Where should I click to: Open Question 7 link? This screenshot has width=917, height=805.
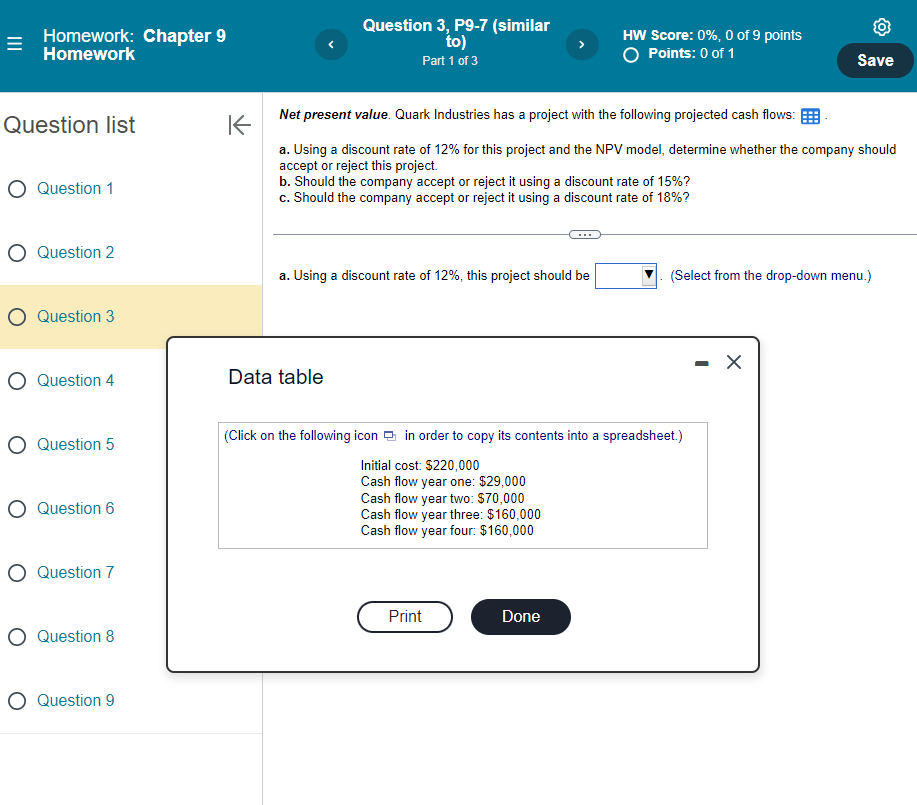coord(75,572)
